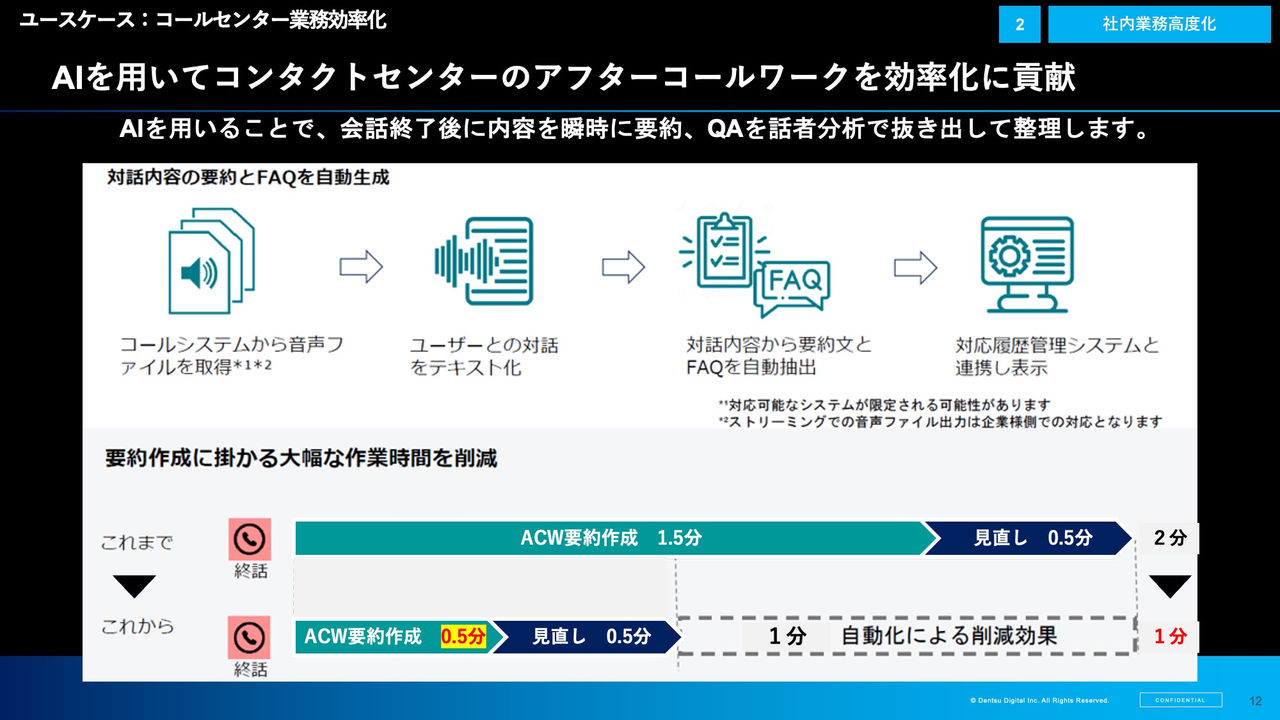Click the arrow before the FAQ extraction step
Image resolution: width=1280 pixels, height=720 pixels.
coord(625,266)
